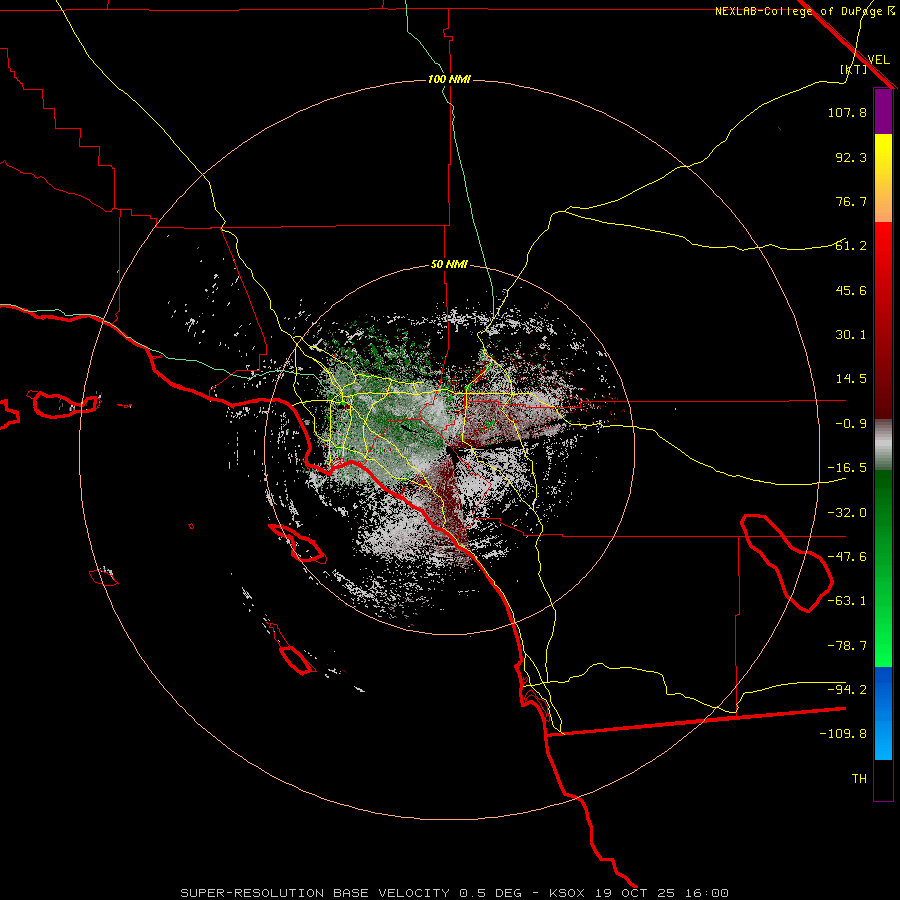900x900 pixels.
Task: Click the Salton Sea outline on the map
Action: pos(786,562)
